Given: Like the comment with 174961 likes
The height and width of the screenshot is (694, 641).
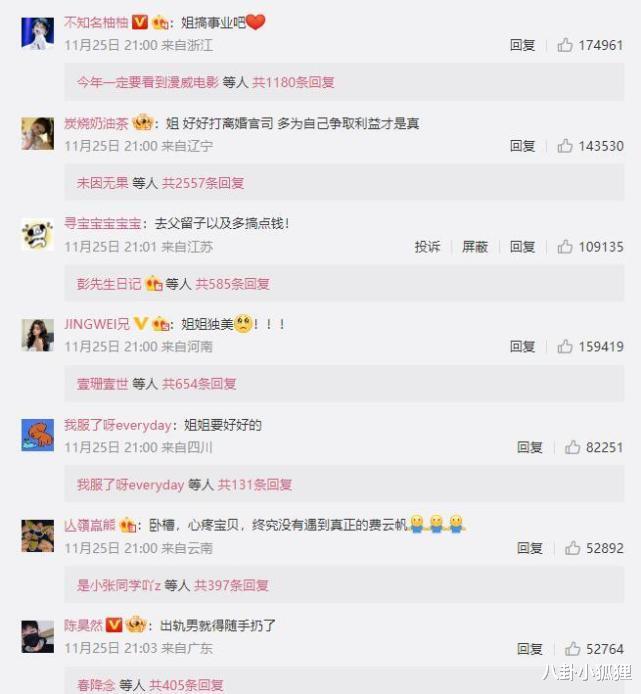Looking at the screenshot, I should pyautogui.click(x=565, y=45).
